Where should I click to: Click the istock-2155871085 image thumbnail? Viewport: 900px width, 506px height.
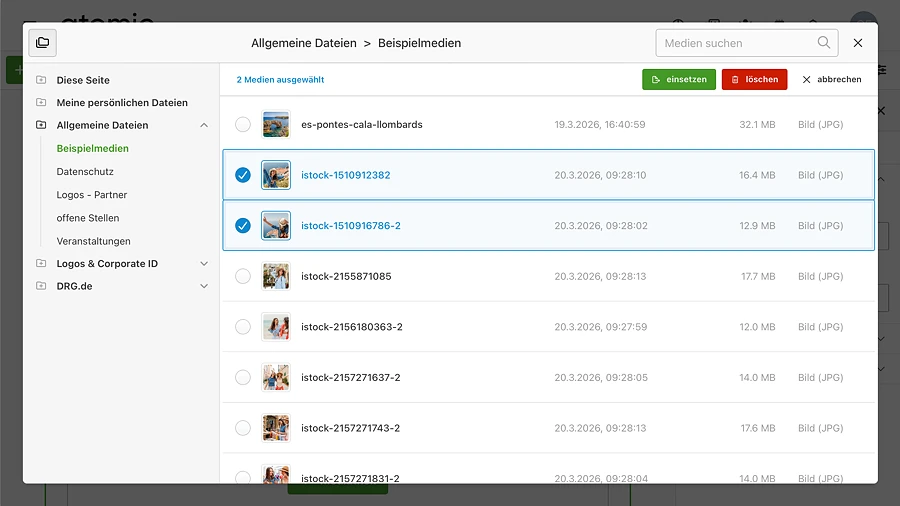coord(276,276)
